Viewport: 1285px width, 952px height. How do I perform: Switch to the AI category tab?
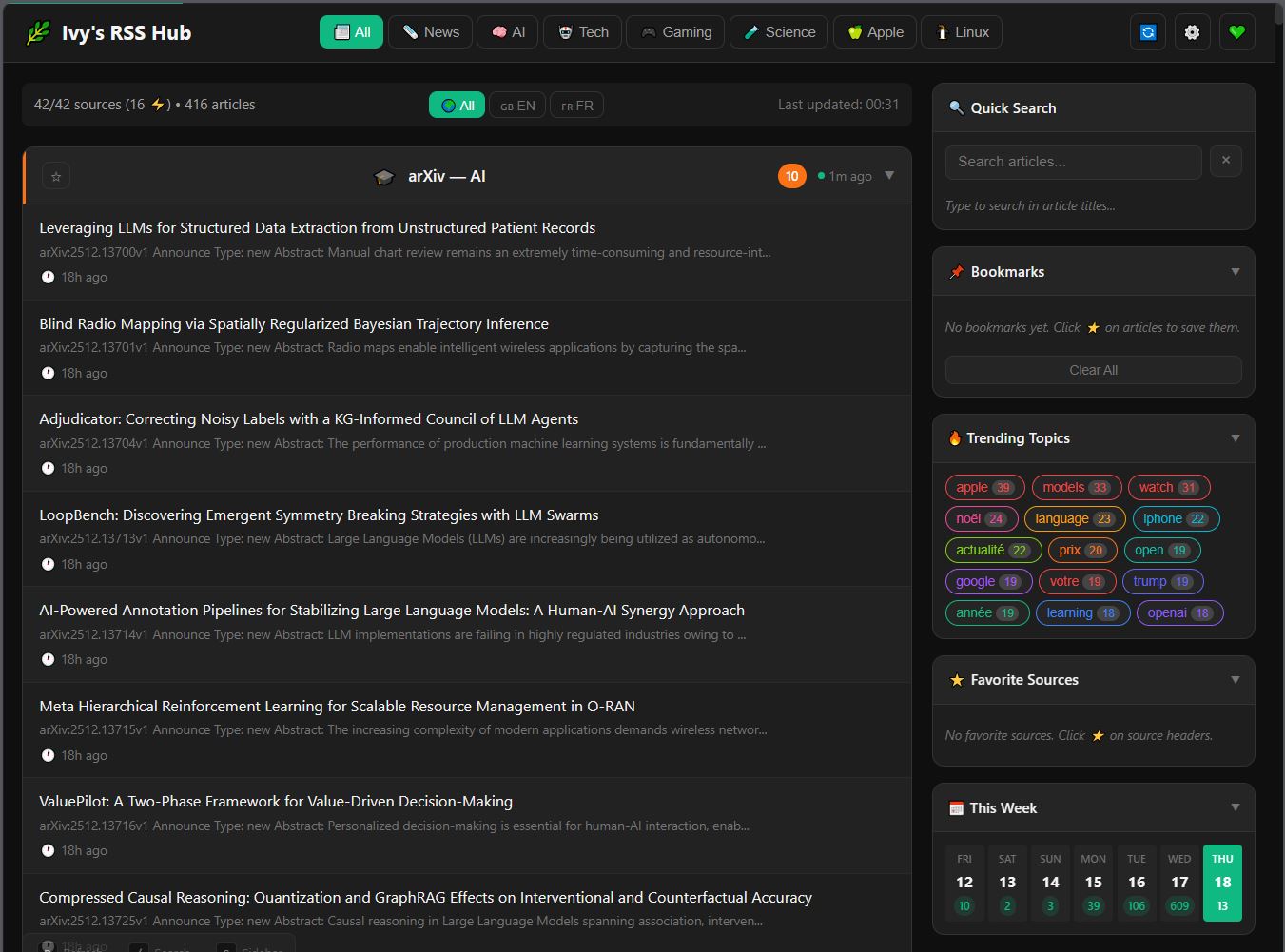coord(508,32)
